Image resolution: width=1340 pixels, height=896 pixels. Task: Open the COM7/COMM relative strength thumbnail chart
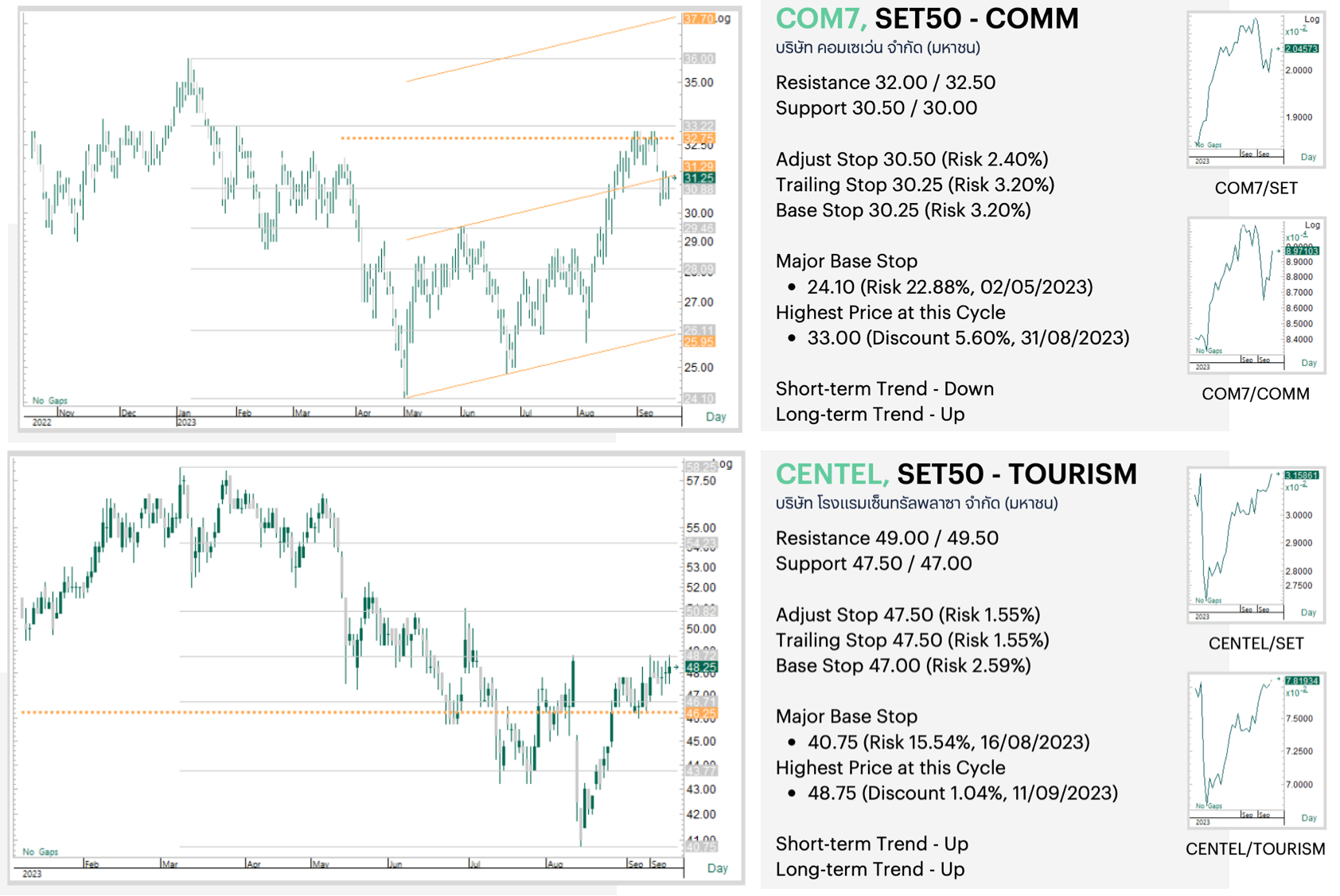pyautogui.click(x=1256, y=294)
